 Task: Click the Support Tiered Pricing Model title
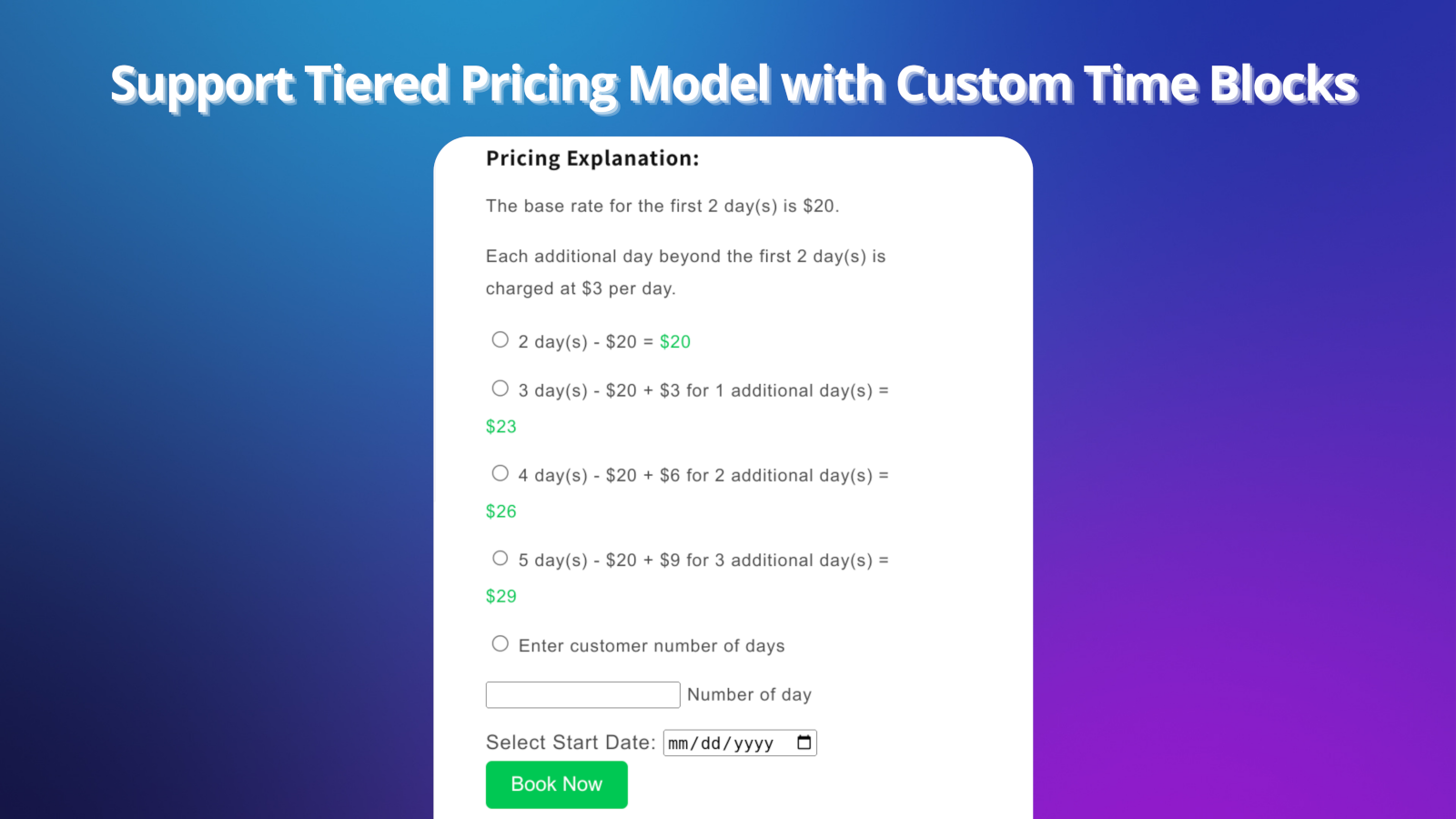[x=733, y=84]
